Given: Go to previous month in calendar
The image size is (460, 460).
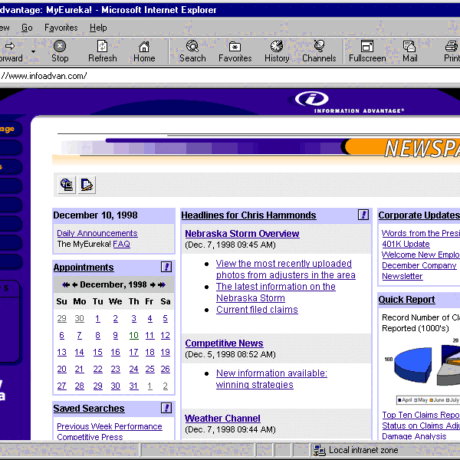Looking at the screenshot, I should (x=75, y=285).
